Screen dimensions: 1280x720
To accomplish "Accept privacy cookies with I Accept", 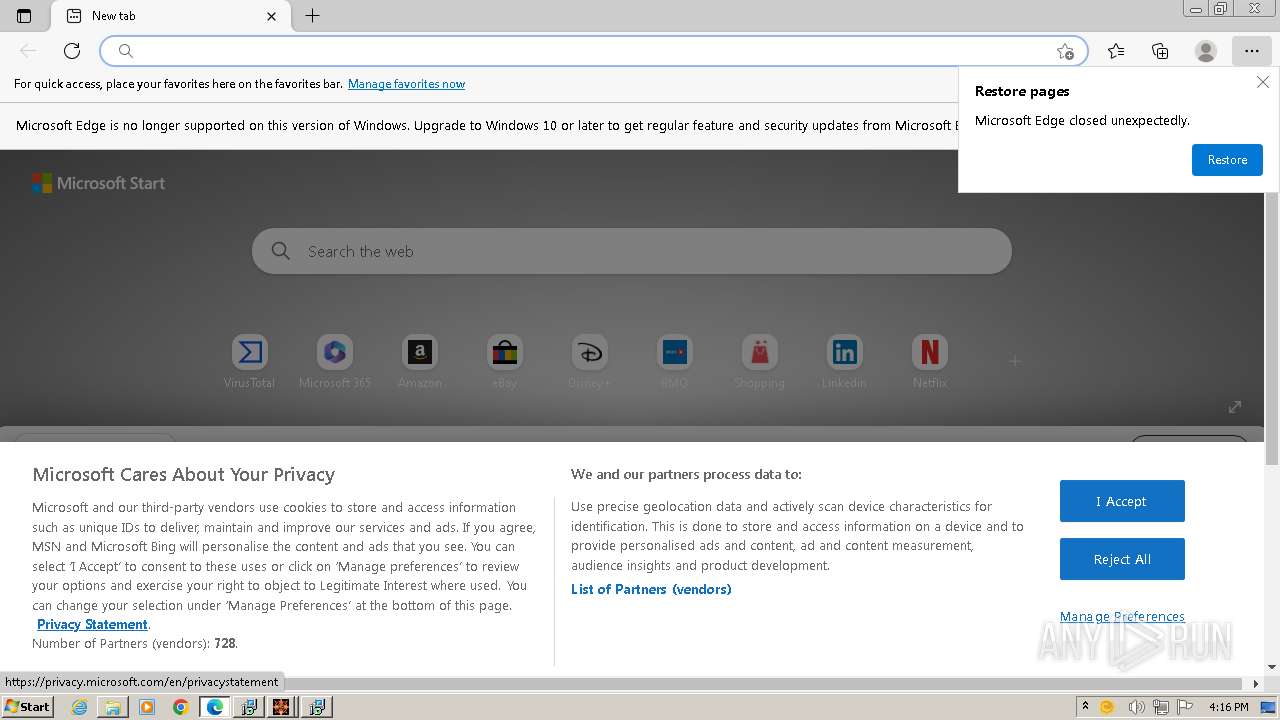I will (1122, 501).
